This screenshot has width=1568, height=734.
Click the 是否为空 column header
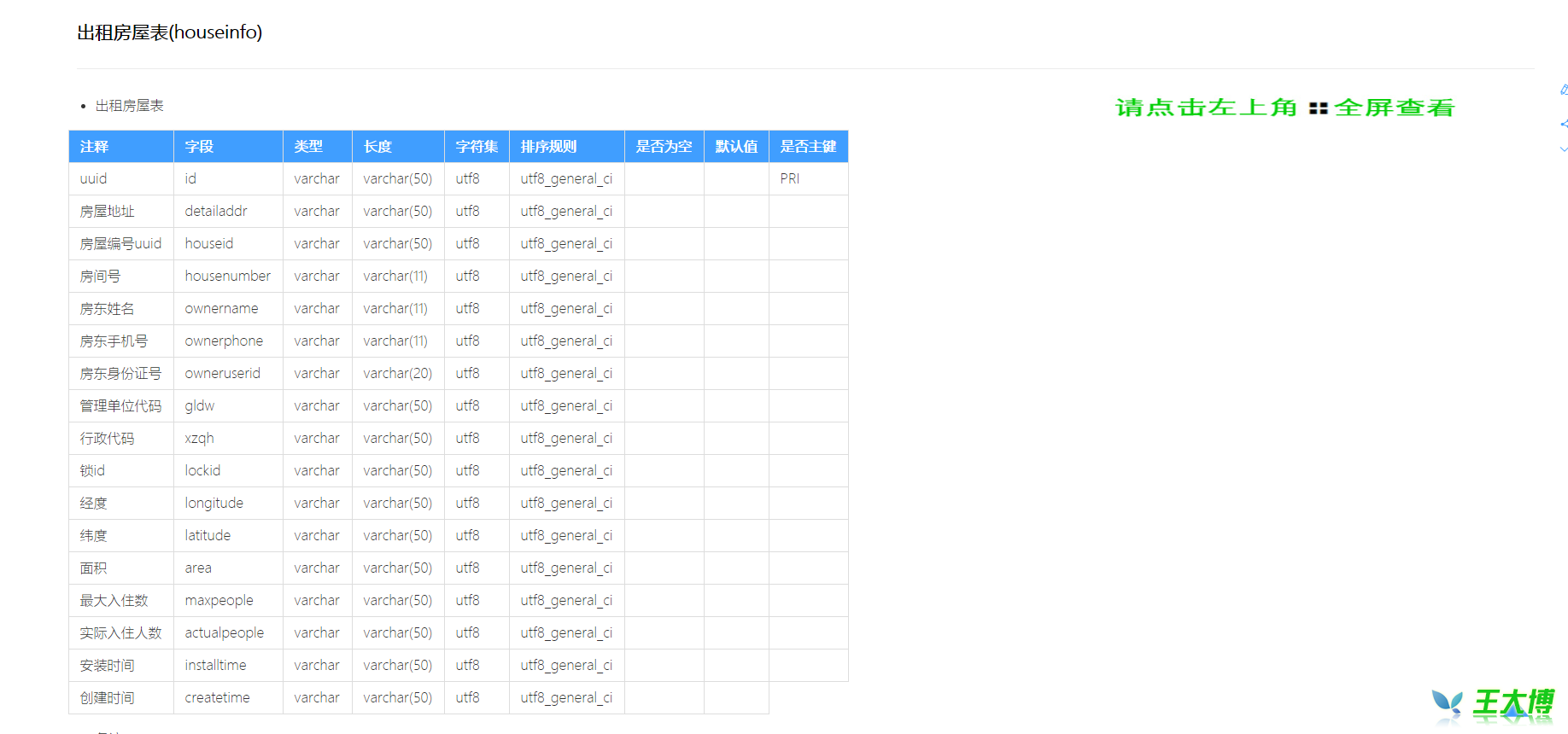pyautogui.click(x=664, y=147)
